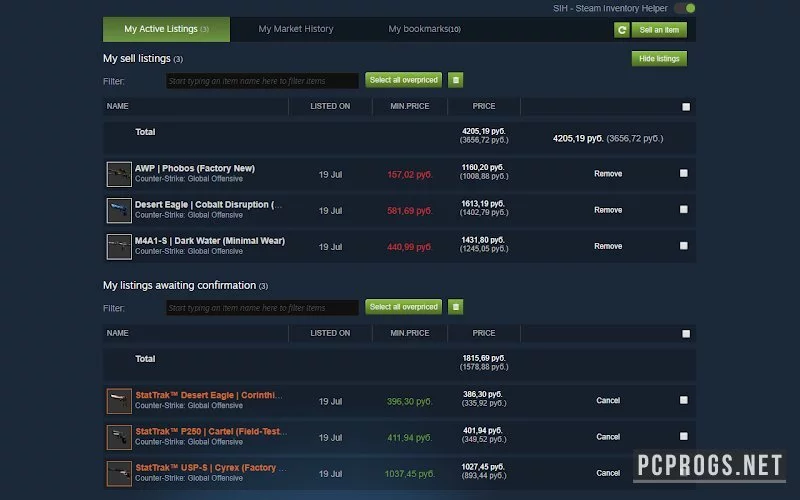Focus the awaiting confirmation filter input field
Viewport: 800px width, 500px height.
click(262, 308)
